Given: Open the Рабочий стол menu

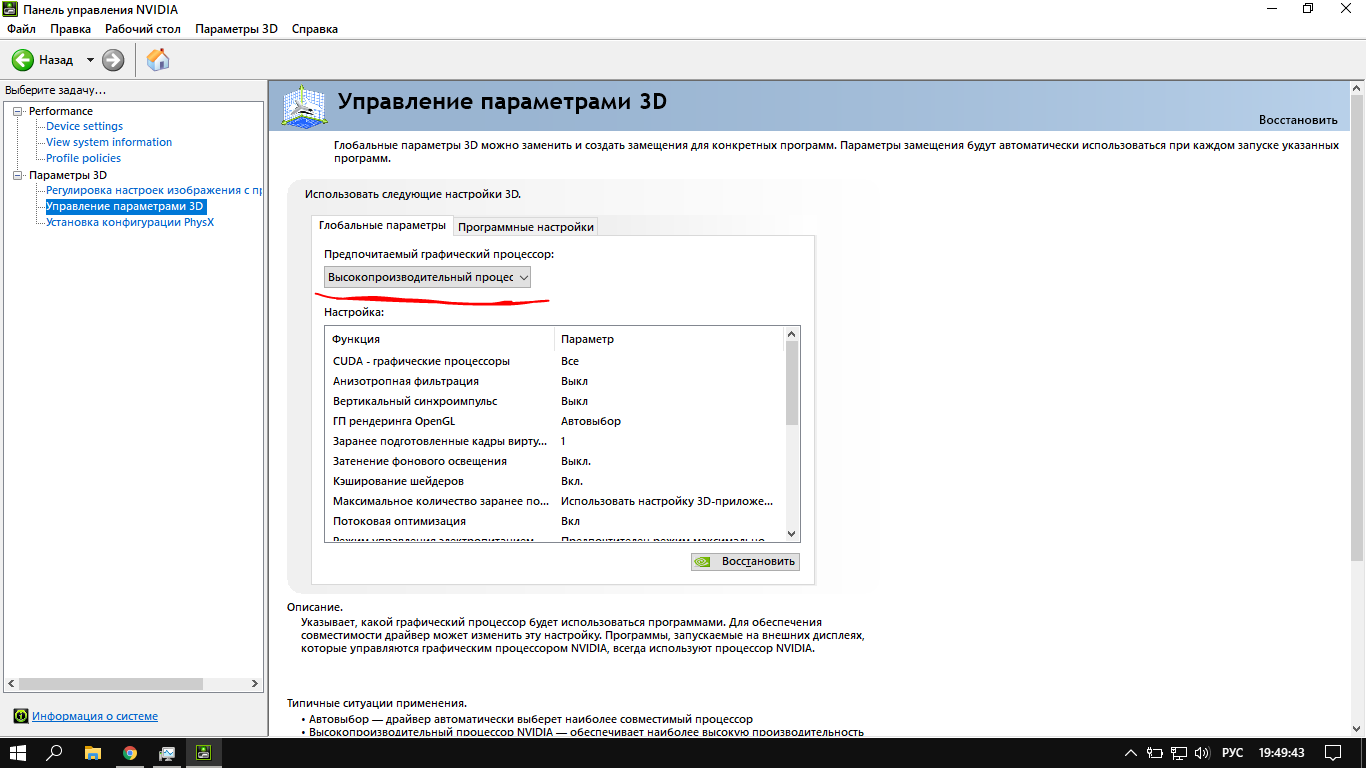Looking at the screenshot, I should [142, 29].
